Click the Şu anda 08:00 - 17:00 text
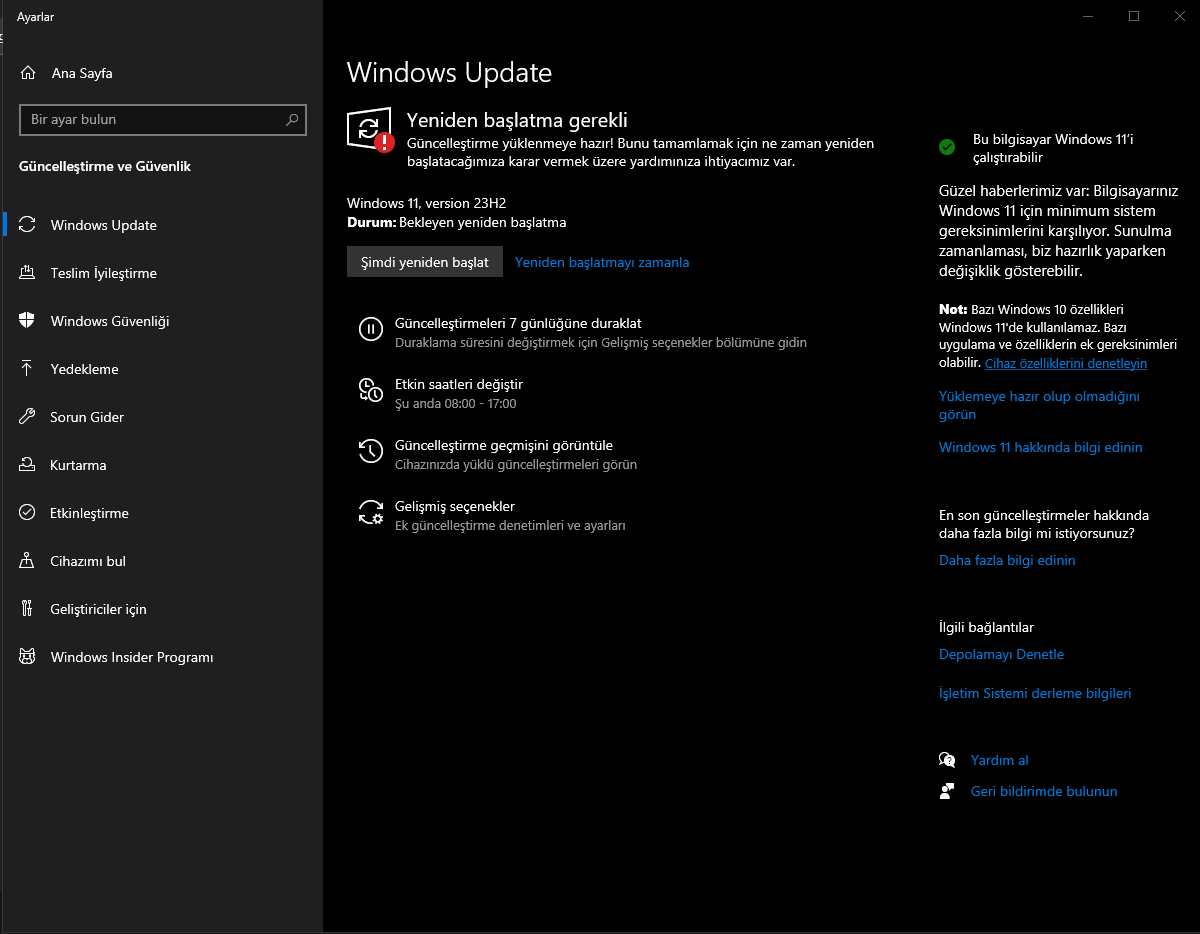 click(455, 403)
